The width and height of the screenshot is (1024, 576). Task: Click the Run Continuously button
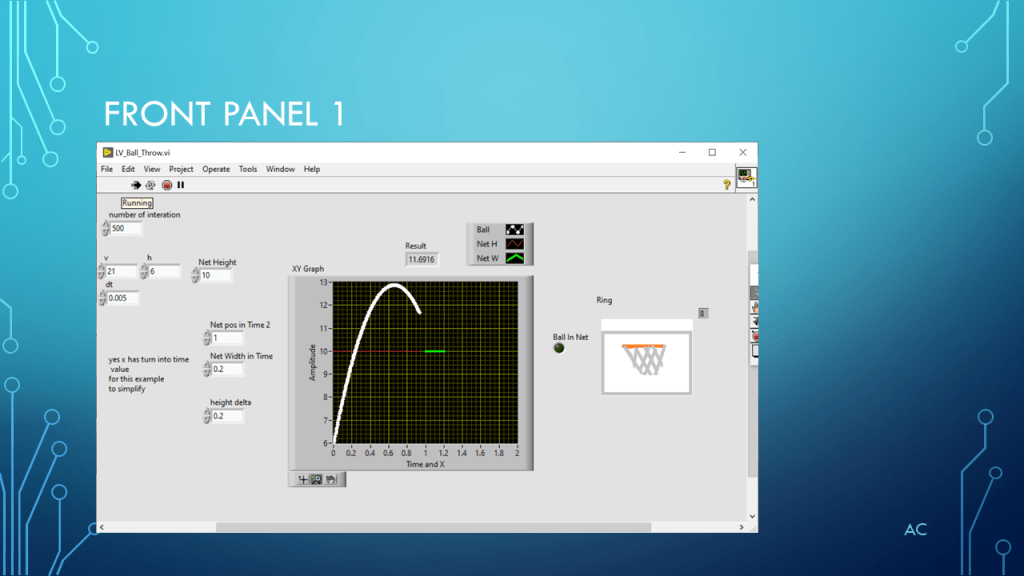[x=151, y=185]
